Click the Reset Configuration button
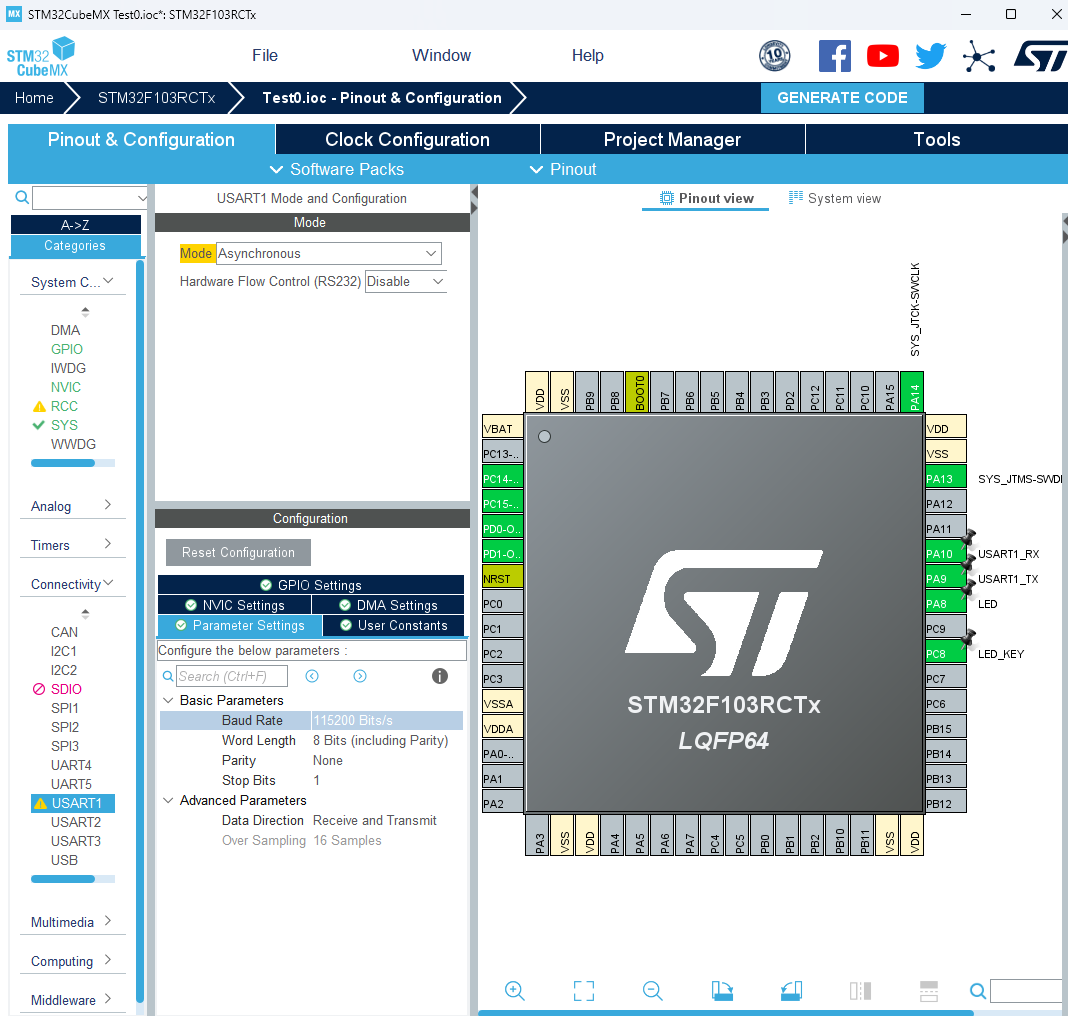This screenshot has width=1068, height=1016. pyautogui.click(x=238, y=552)
